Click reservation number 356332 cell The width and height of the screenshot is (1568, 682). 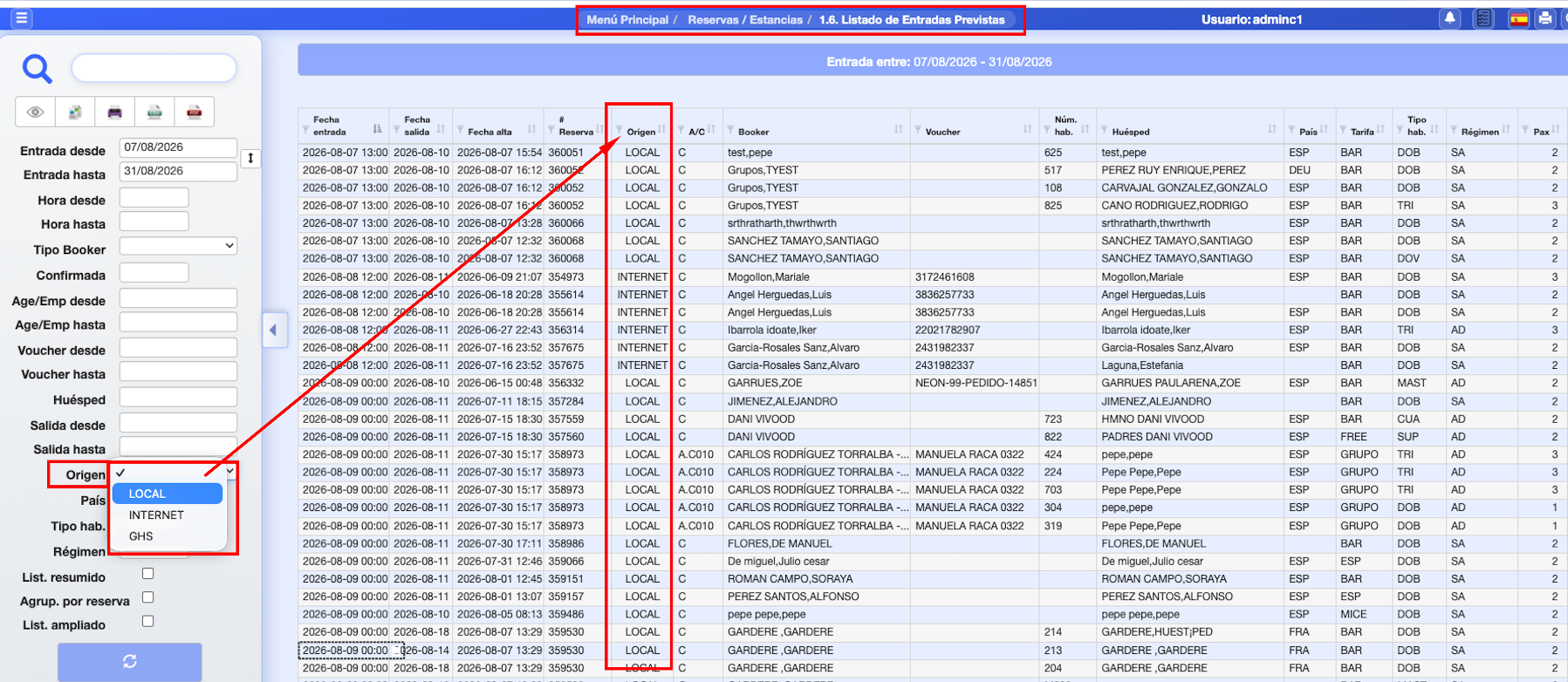(566, 383)
